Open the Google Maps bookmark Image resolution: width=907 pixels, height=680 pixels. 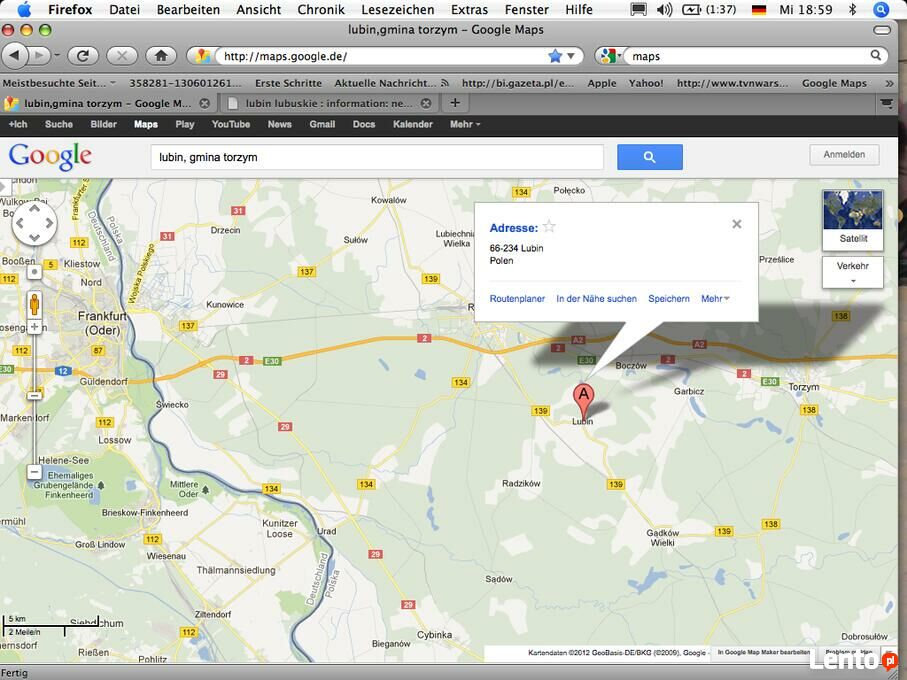834,83
